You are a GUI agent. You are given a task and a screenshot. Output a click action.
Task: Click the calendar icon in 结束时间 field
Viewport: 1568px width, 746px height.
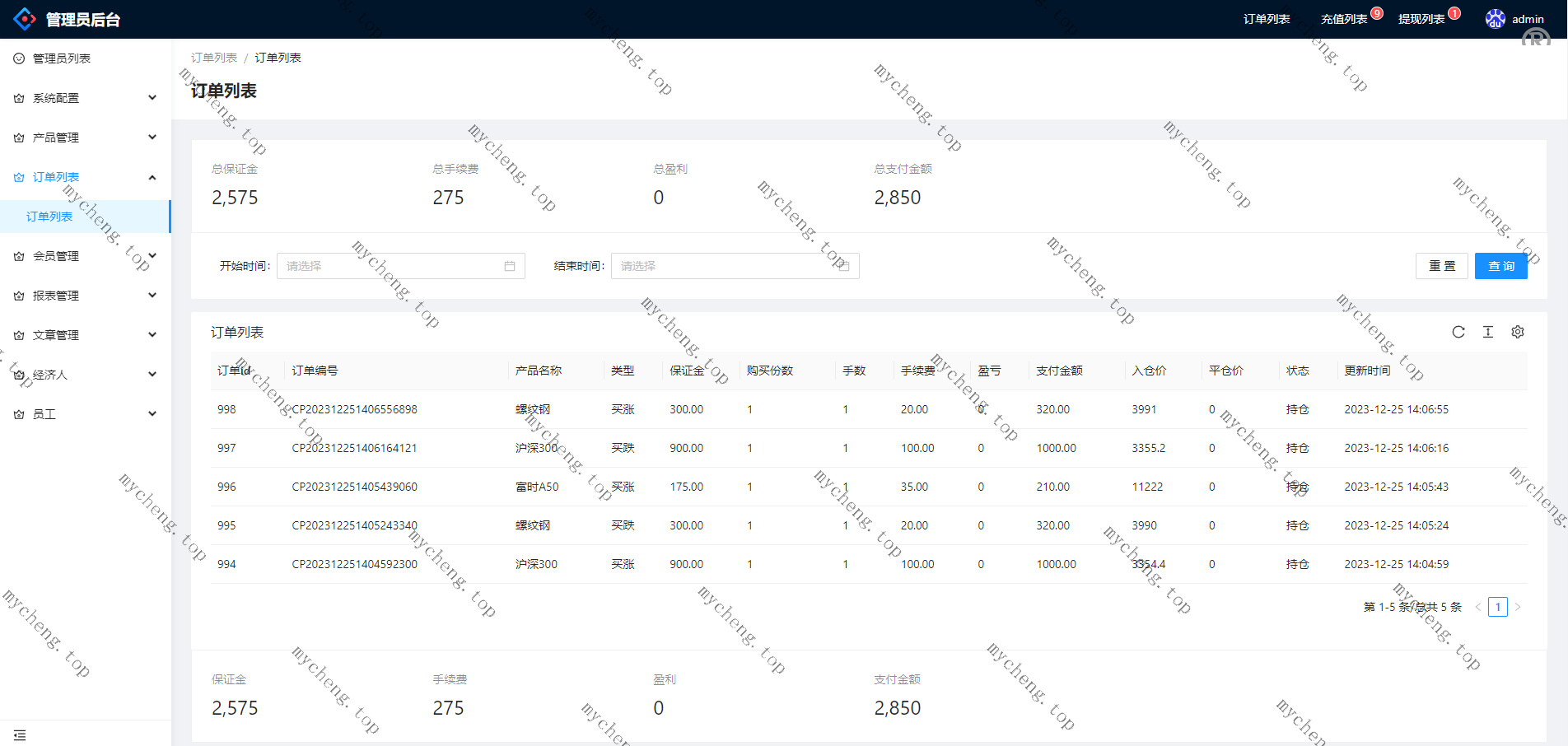click(x=843, y=266)
